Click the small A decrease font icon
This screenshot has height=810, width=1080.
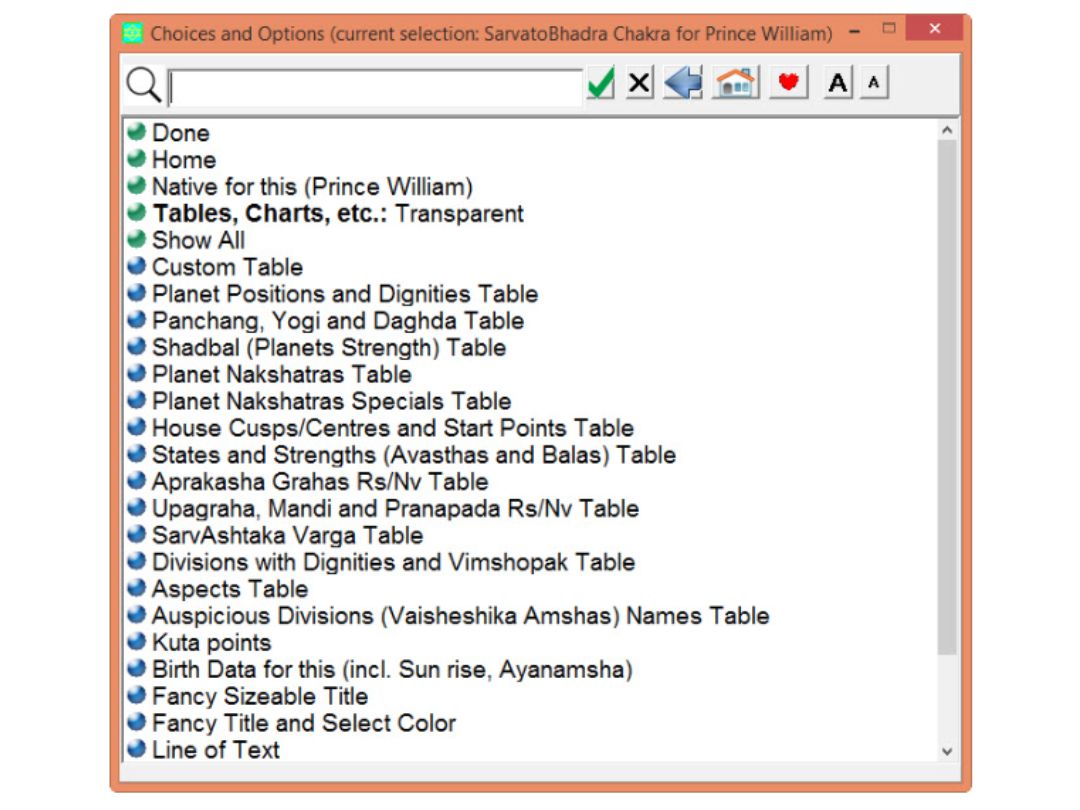click(x=874, y=83)
